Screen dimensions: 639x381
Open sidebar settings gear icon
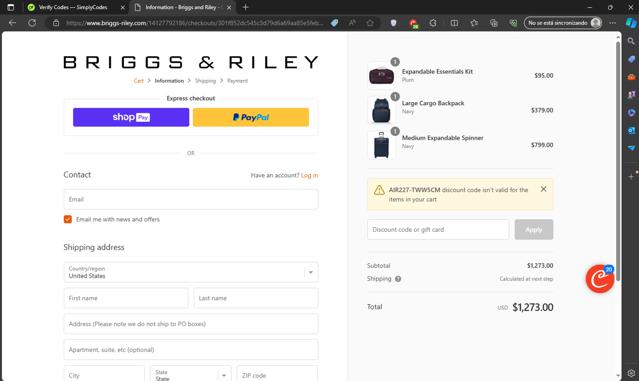(x=631, y=373)
